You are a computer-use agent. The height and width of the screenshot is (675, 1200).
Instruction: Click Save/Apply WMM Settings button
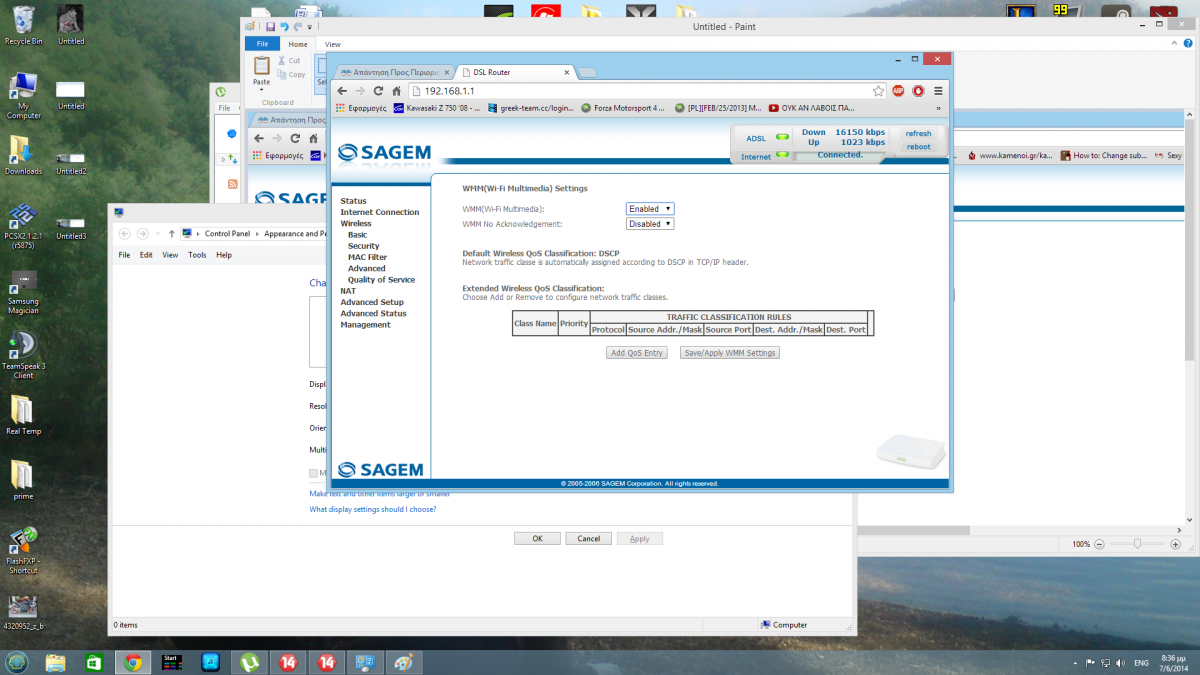[729, 353]
